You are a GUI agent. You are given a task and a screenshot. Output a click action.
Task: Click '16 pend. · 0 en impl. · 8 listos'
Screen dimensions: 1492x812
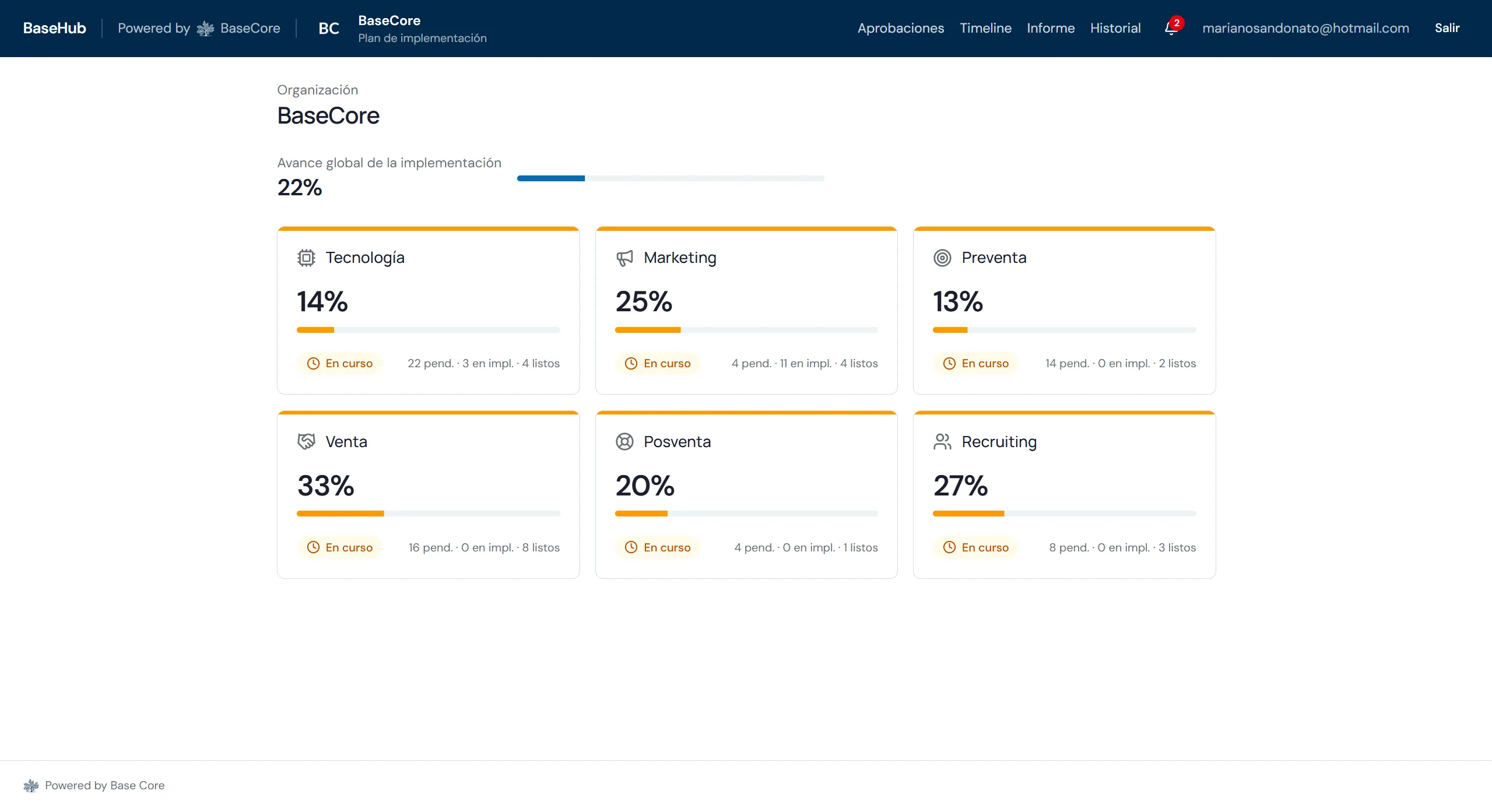[484, 547]
